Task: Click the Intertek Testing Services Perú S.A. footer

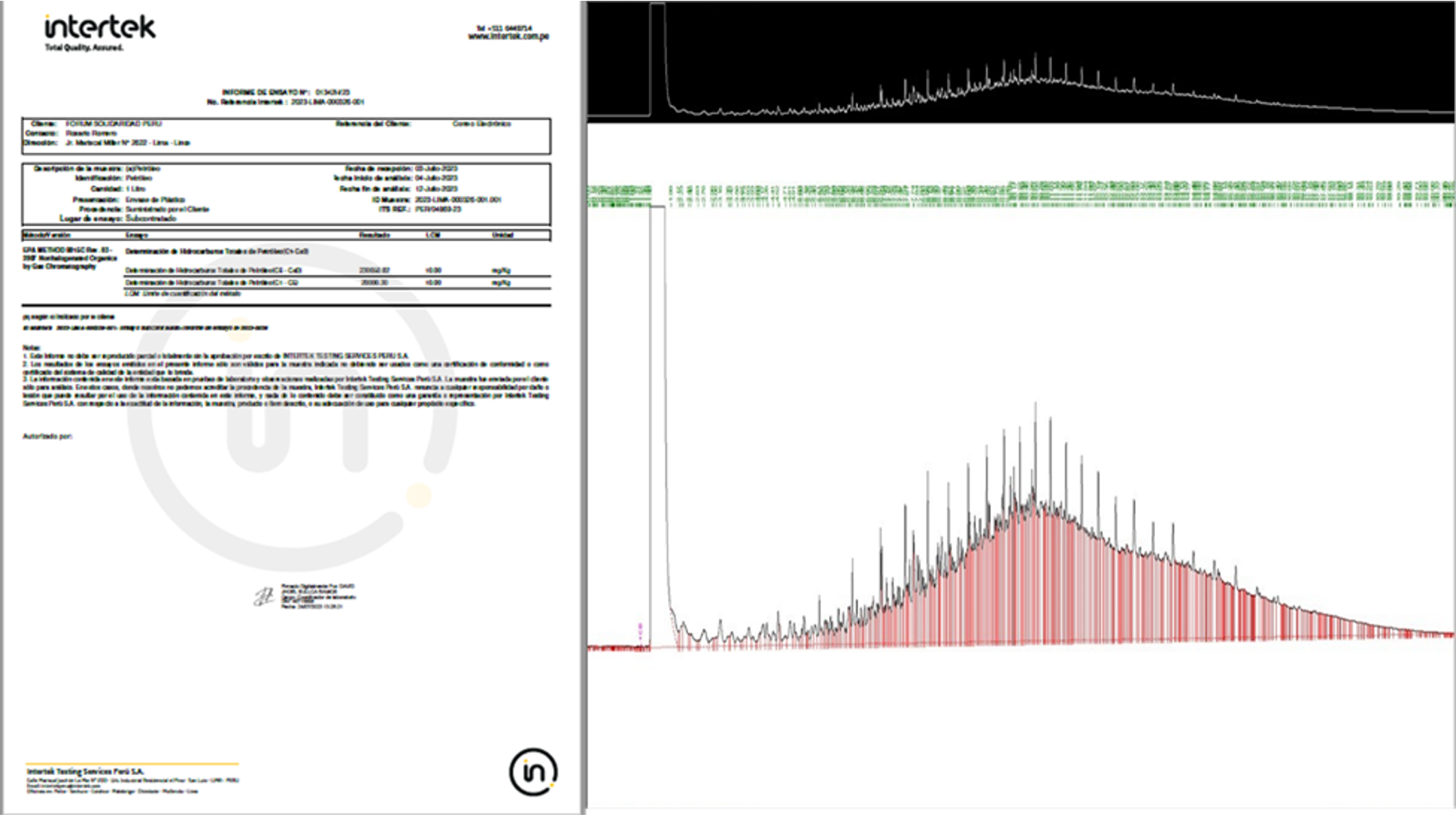Action: click(x=85, y=771)
